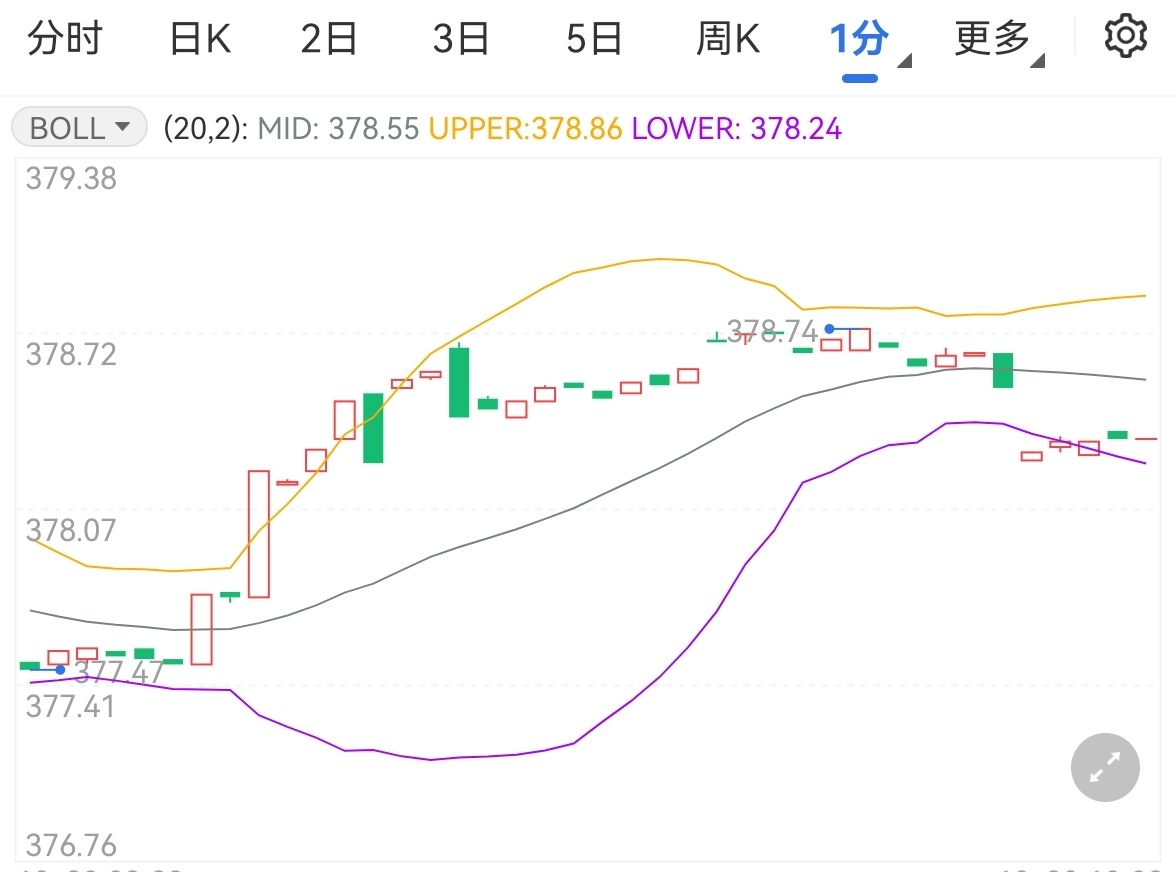The width and height of the screenshot is (1176, 872).
Task: Click the 377.47 low price marker dot
Action: 60,670
